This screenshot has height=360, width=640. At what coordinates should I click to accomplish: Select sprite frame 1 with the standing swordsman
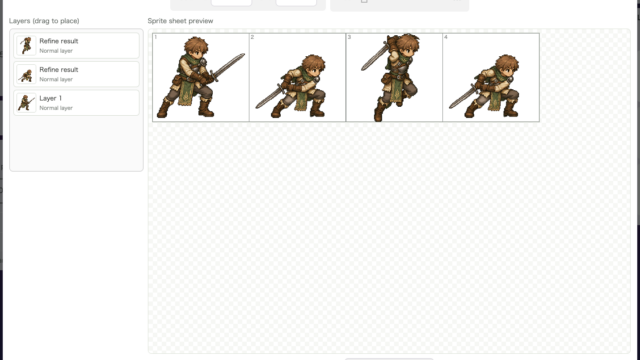click(201, 78)
